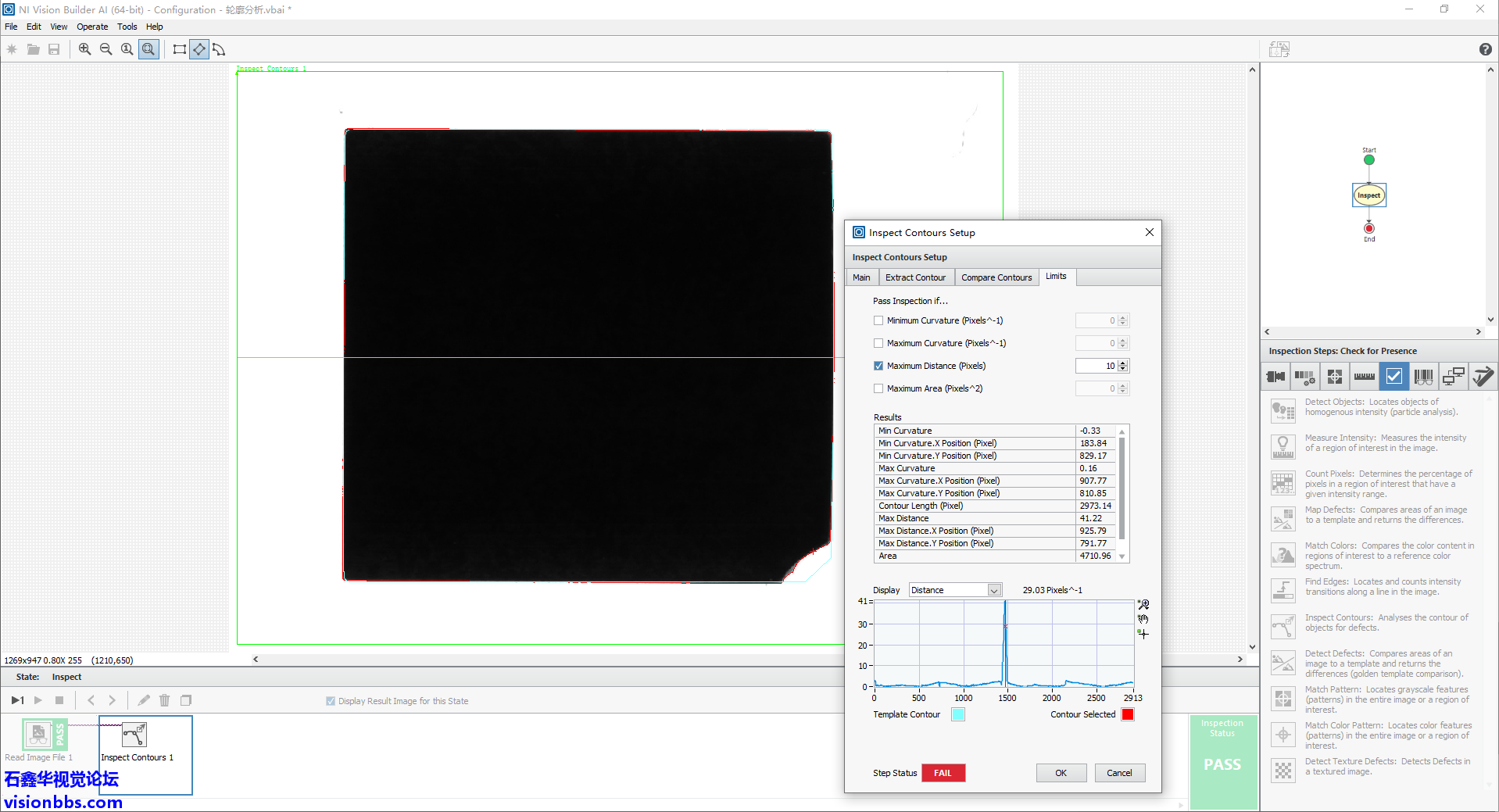This screenshot has width=1499, height=812.
Task: Click graph zoom tool beside the distance chart
Action: click(x=1143, y=604)
